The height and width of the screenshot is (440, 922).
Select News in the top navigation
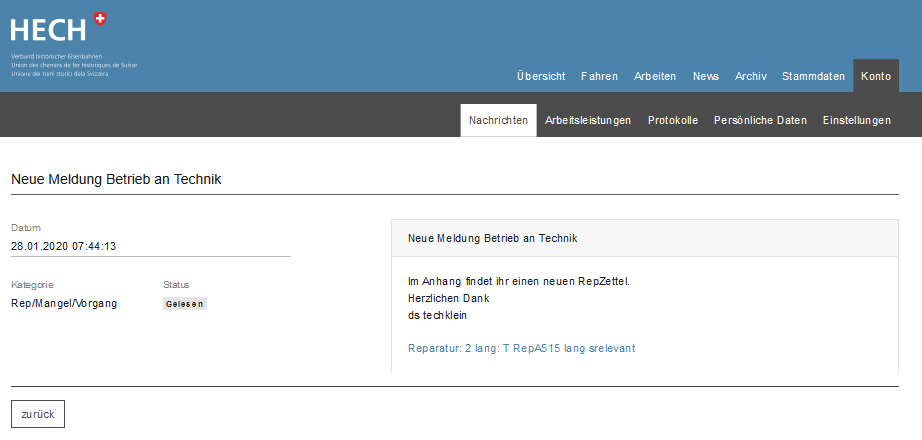point(705,76)
